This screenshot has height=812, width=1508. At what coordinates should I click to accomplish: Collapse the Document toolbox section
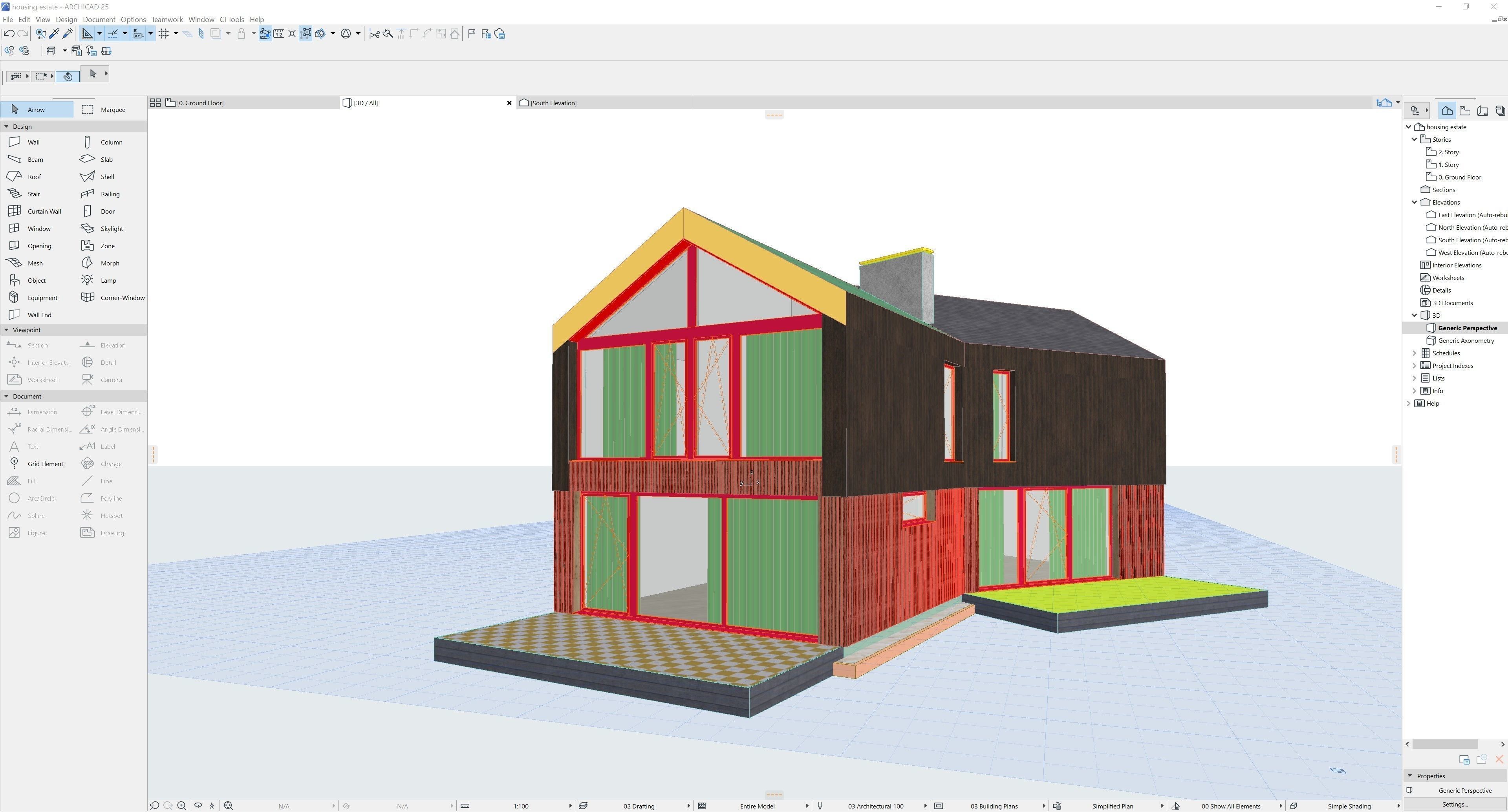[x=6, y=396]
